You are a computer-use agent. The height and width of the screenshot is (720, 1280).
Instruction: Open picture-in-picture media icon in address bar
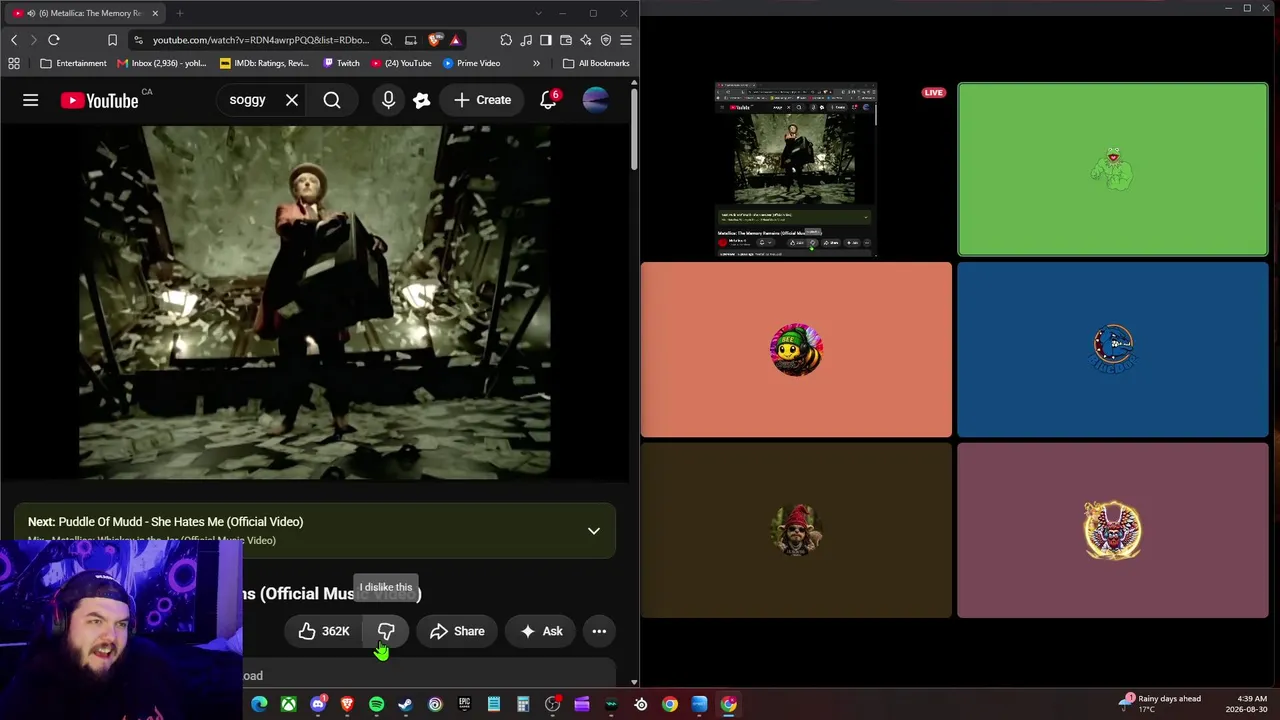click(x=411, y=40)
